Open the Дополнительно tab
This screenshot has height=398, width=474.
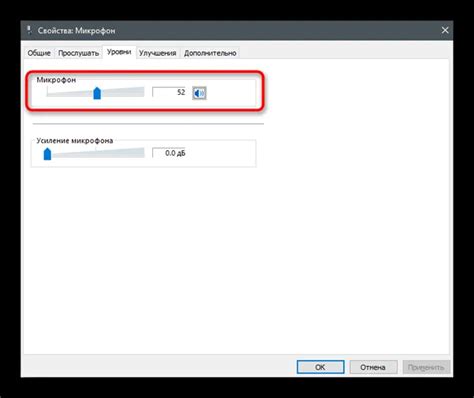point(210,53)
